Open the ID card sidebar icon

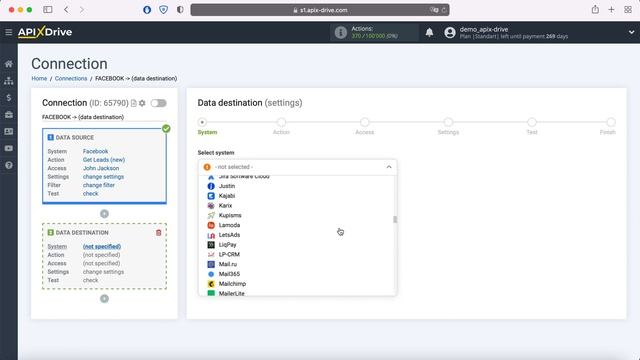[x=9, y=131]
